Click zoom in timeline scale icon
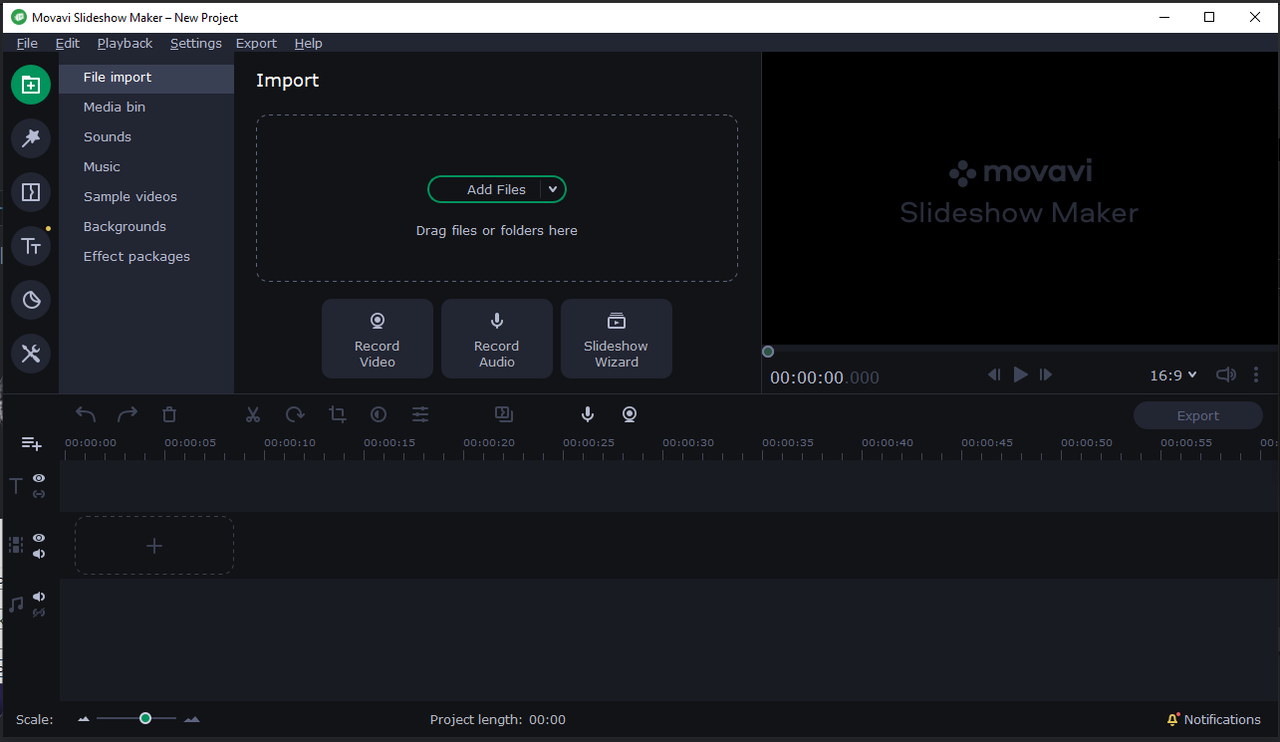1280x742 pixels. [192, 719]
